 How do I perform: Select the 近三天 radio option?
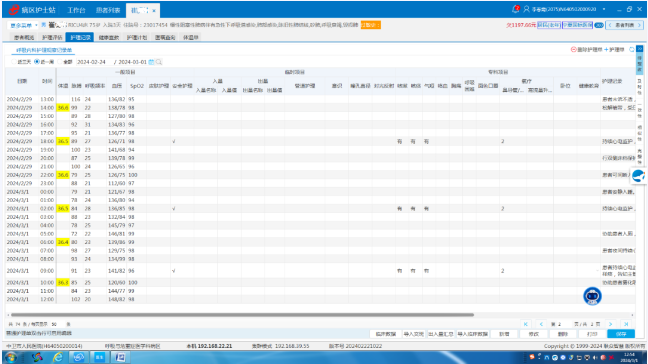point(14,62)
